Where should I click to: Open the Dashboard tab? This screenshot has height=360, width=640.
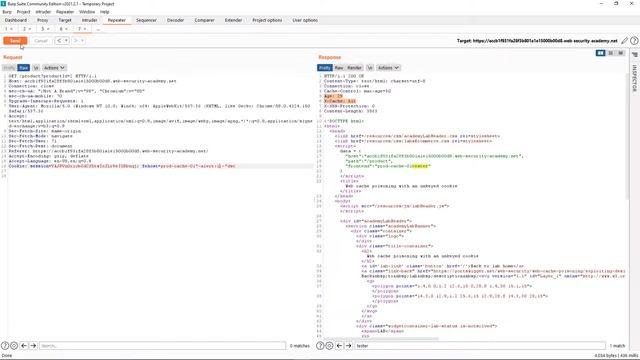tap(16, 20)
